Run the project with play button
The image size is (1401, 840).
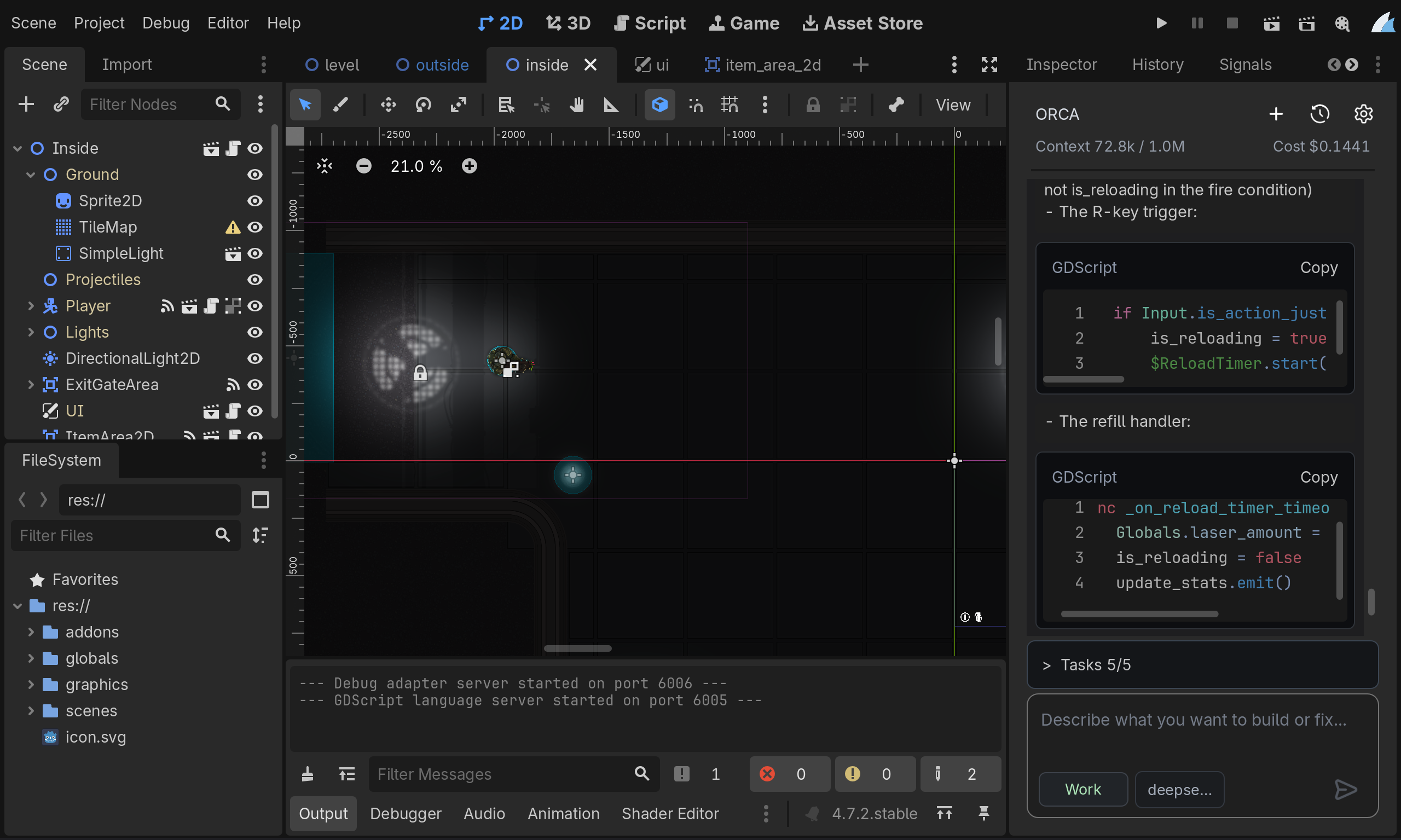(x=1161, y=23)
